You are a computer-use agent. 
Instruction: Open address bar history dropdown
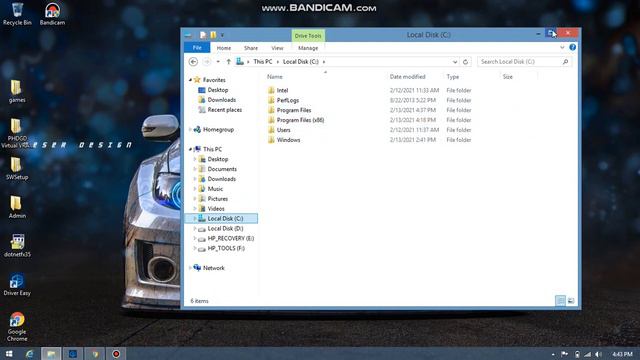coord(455,62)
